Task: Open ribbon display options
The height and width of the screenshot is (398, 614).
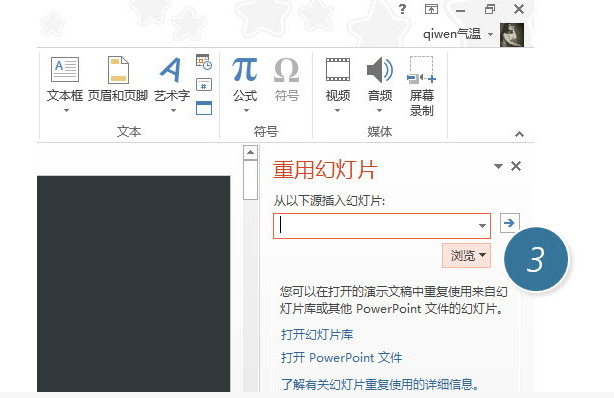Action: [431, 9]
